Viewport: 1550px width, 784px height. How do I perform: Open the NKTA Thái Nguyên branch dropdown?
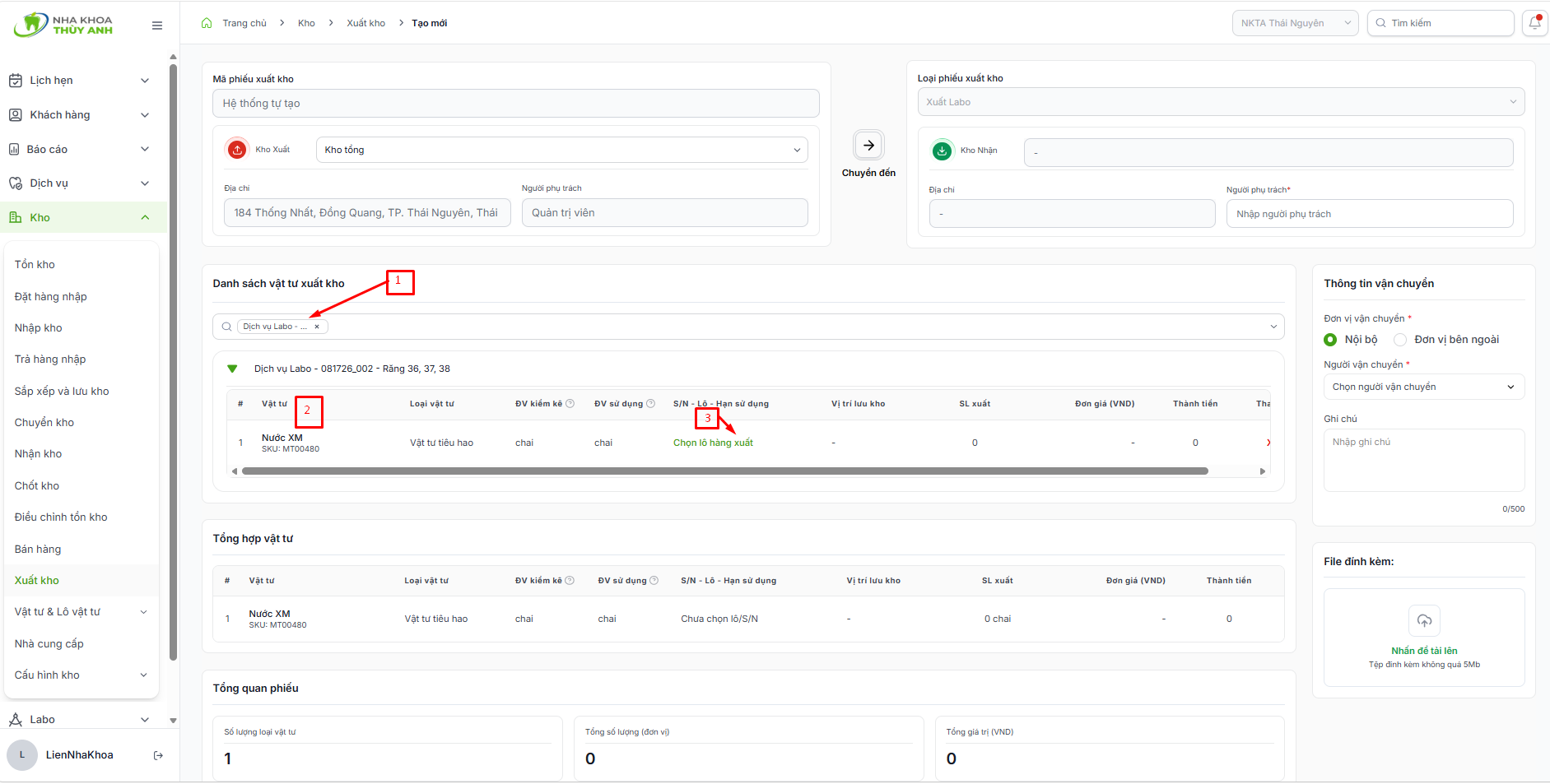click(1295, 23)
